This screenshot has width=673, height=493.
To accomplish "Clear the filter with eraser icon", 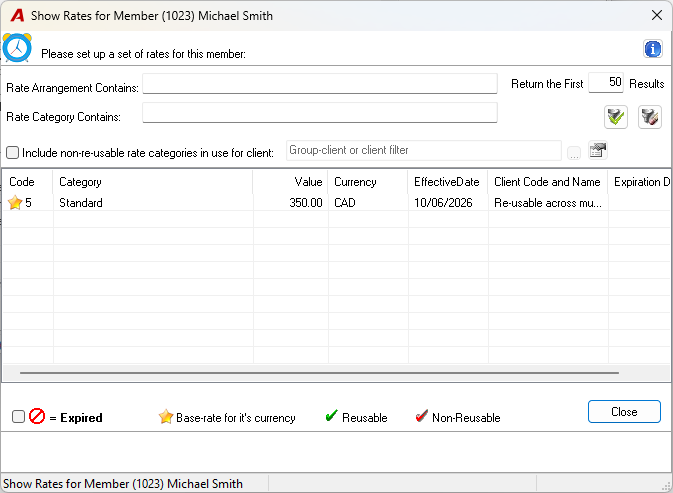I will 649,117.
